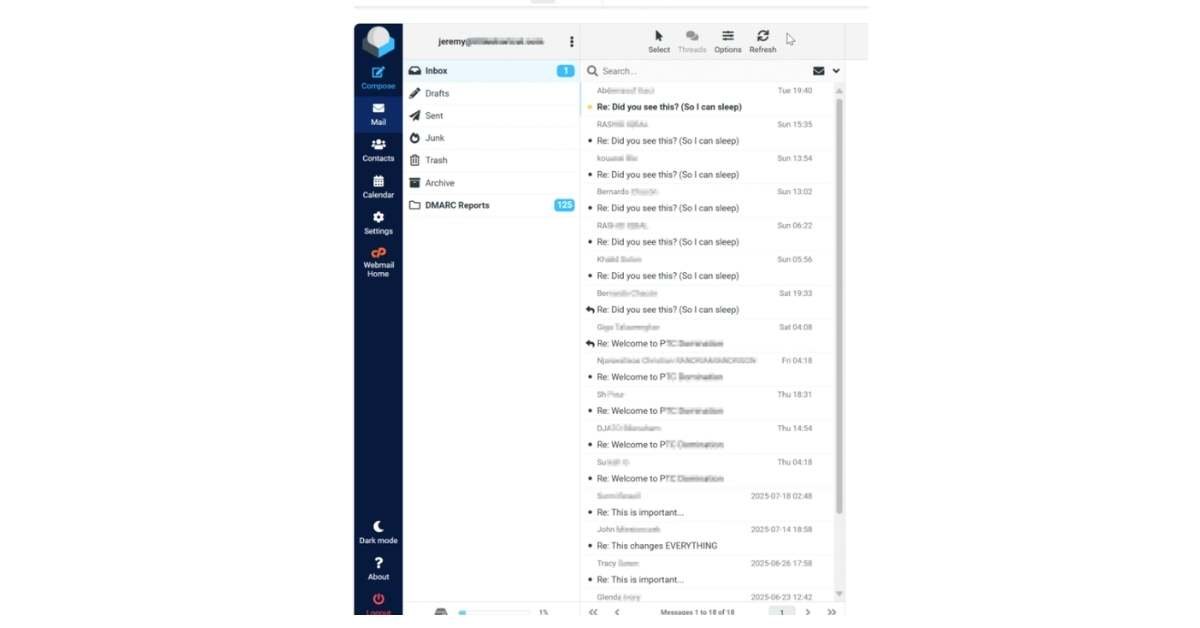Open the message received Sun 13:54
Screen dimensions: 1200x628
coord(705,167)
